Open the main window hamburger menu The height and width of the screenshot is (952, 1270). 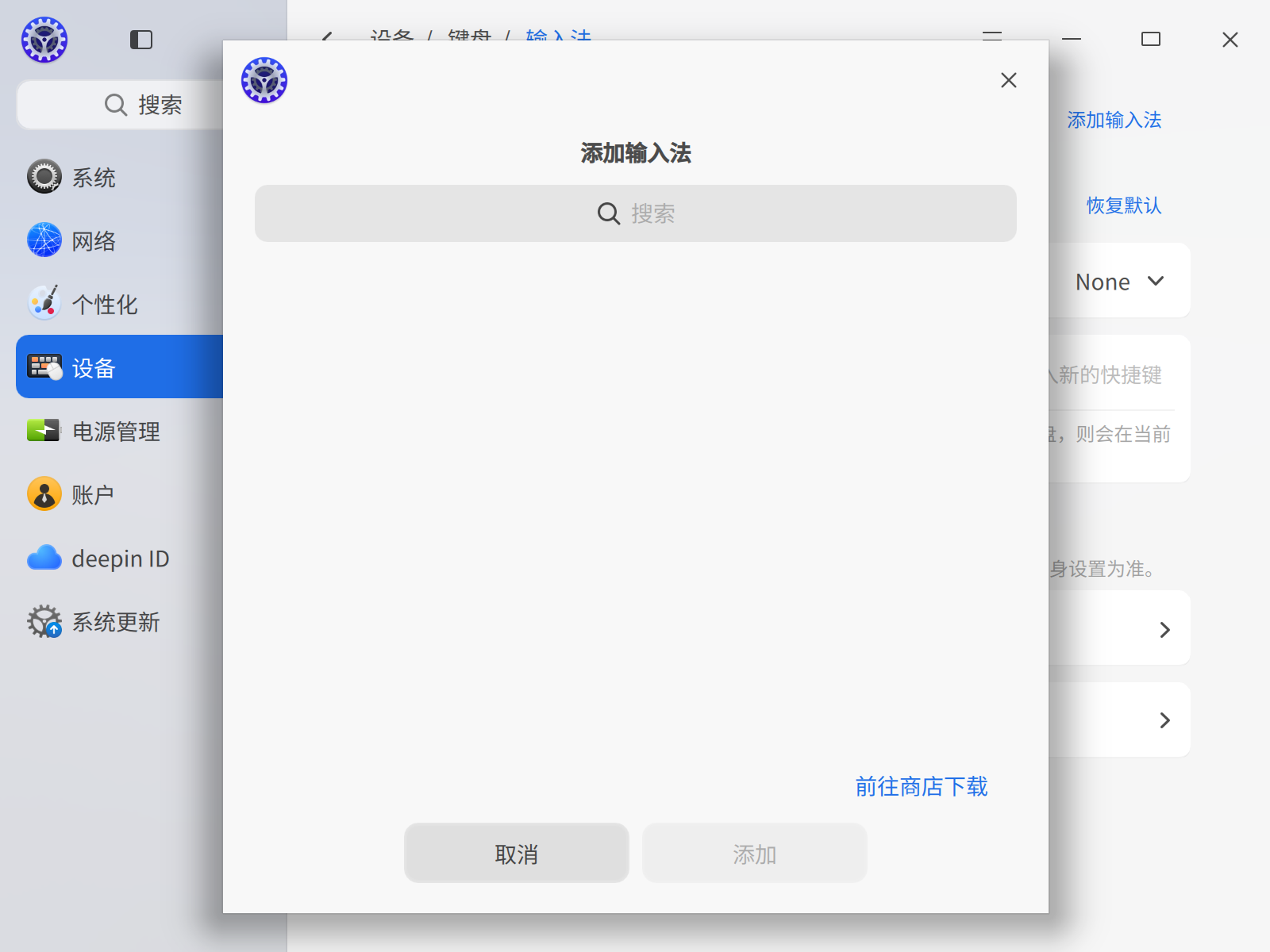coord(992,36)
